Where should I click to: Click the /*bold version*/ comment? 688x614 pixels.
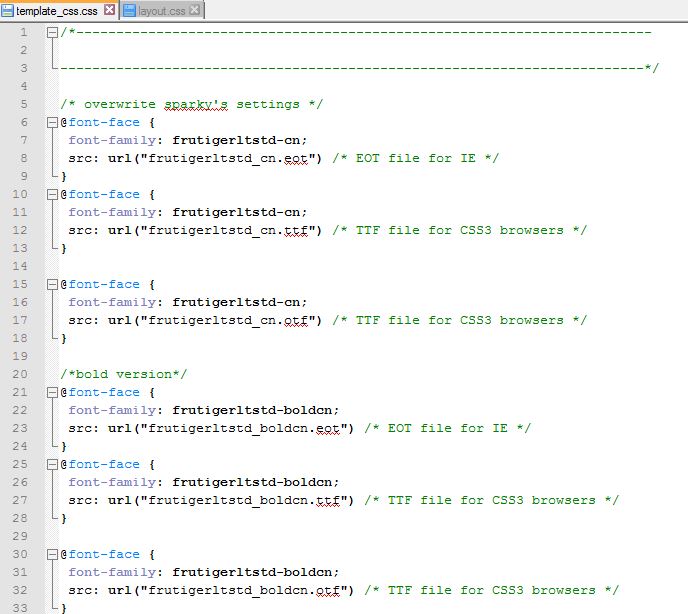(x=124, y=374)
